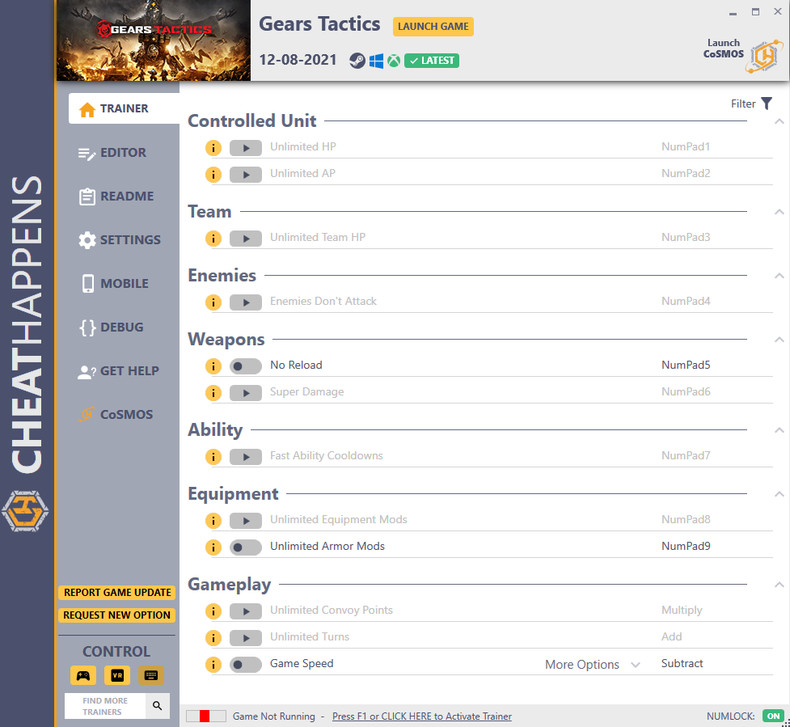Select the gamepad control icon
Image resolution: width=790 pixels, height=727 pixels.
point(83,676)
